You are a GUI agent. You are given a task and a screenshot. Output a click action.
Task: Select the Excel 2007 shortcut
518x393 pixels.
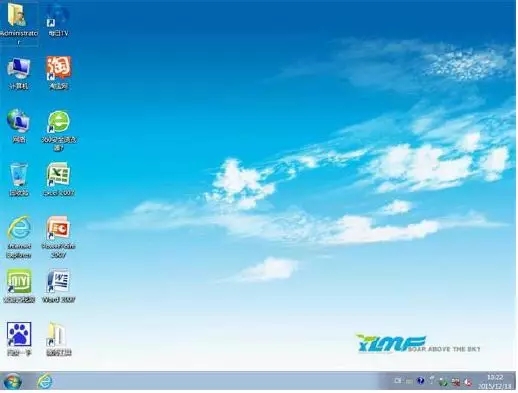click(x=59, y=174)
